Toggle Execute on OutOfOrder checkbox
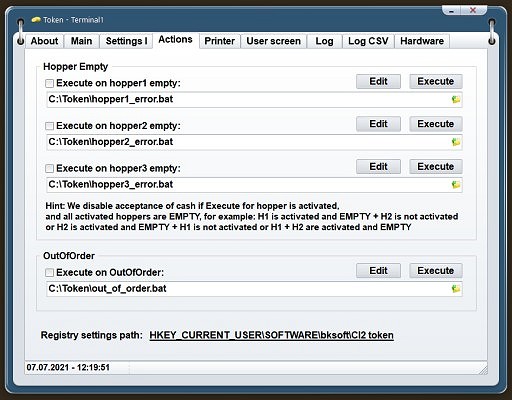The height and width of the screenshot is (400, 512). coord(49,272)
